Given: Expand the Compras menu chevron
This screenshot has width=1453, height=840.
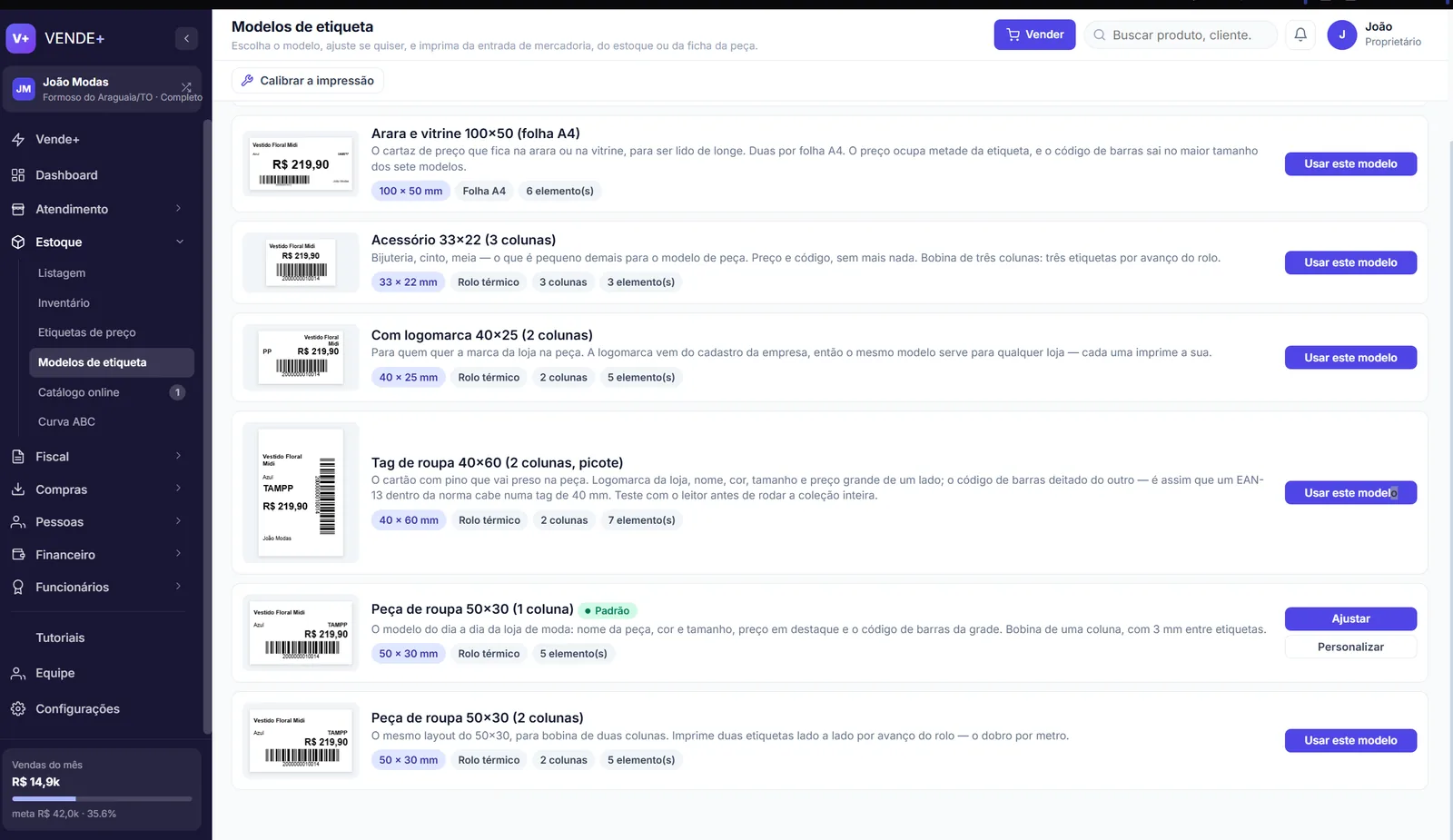Looking at the screenshot, I should [178, 489].
